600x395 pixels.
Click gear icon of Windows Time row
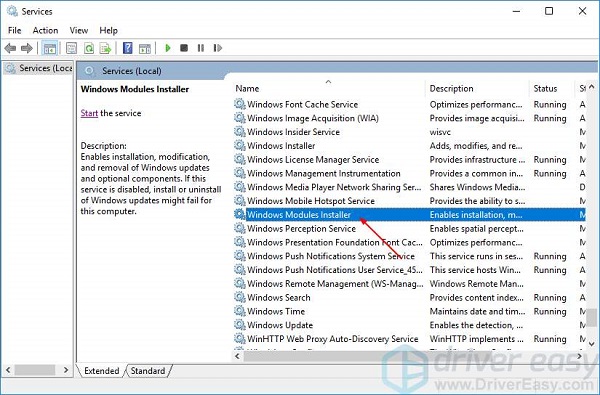tap(240, 311)
